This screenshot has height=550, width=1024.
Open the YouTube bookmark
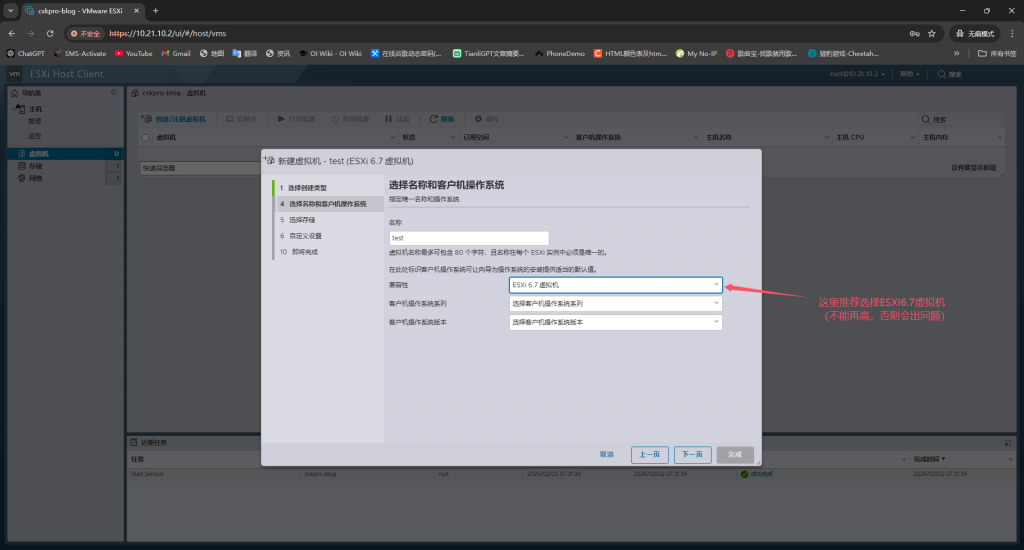pyautogui.click(x=133, y=54)
